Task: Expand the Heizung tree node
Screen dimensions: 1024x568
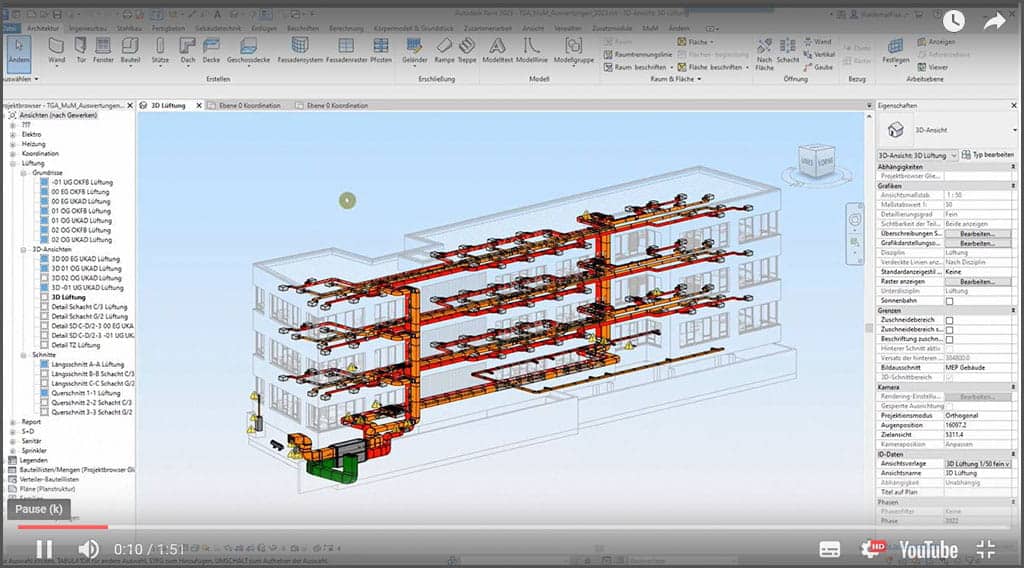Action: click(x=12, y=144)
